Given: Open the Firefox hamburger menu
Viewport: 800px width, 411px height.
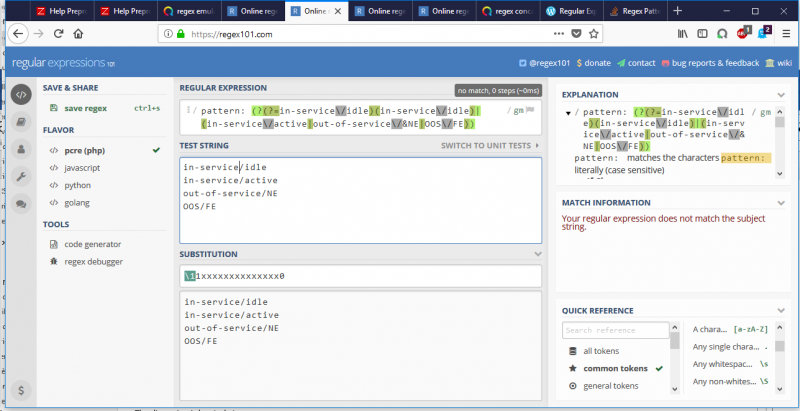Looking at the screenshot, I should (x=786, y=34).
